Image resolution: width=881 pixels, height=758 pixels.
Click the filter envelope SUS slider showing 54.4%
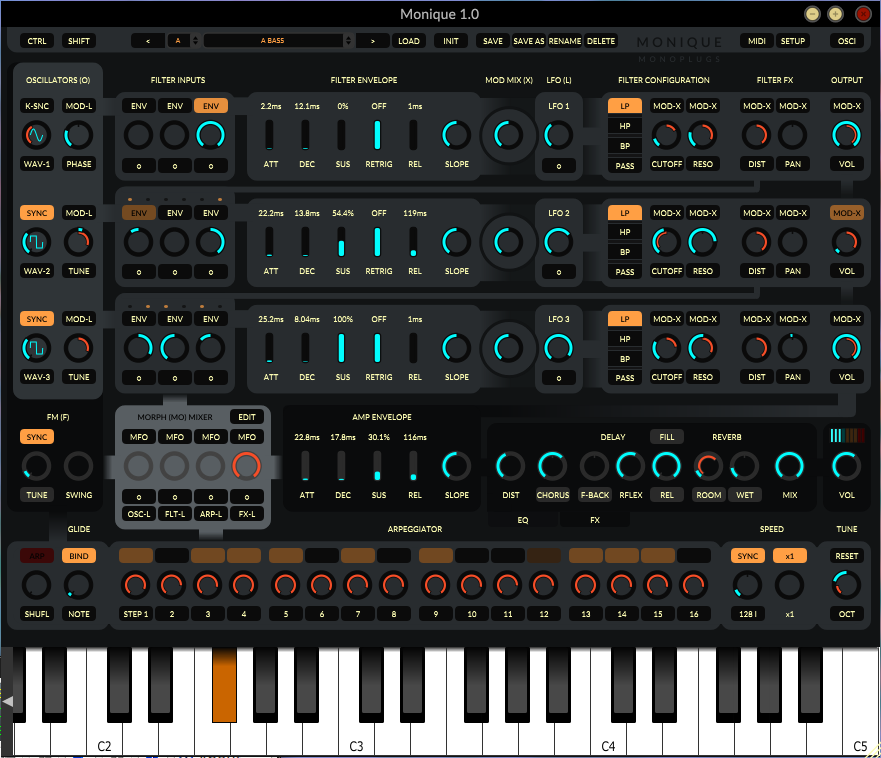342,242
